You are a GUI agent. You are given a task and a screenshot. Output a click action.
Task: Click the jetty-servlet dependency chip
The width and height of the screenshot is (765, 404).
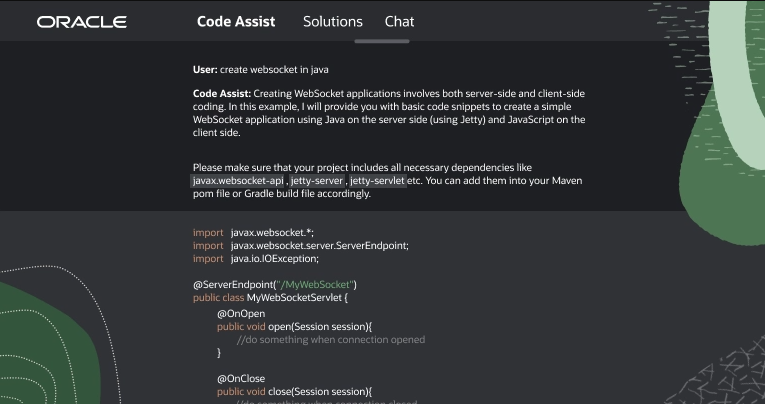coord(377,181)
